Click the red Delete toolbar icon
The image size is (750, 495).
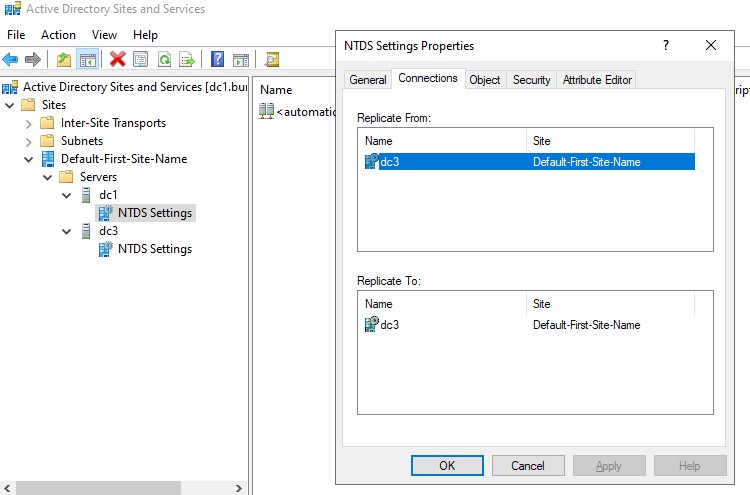[x=117, y=59]
